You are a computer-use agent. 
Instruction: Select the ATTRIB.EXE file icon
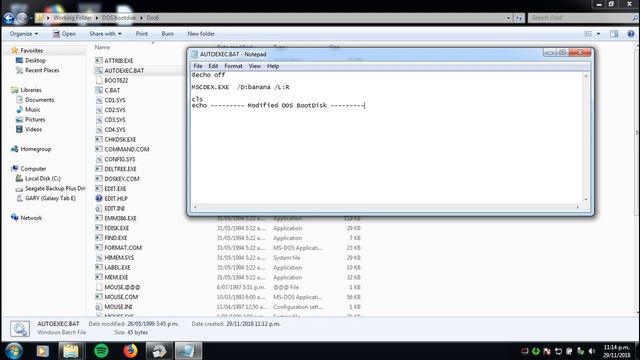coord(99,60)
